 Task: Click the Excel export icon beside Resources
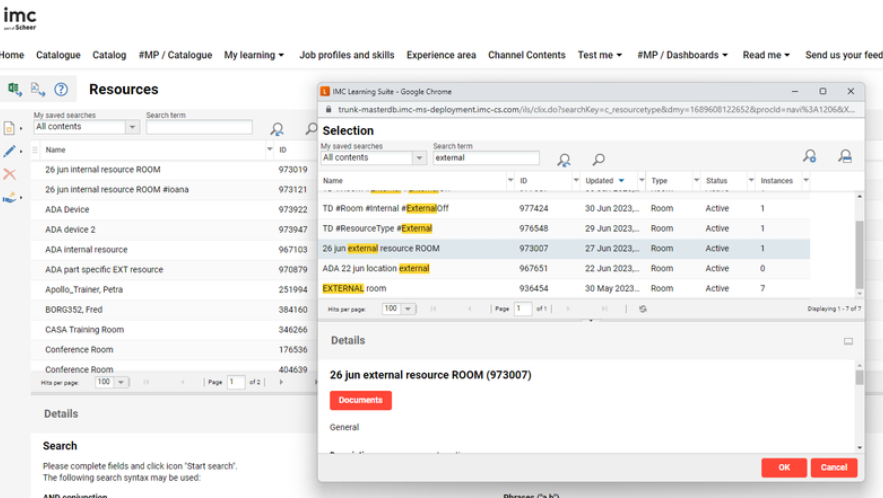tap(15, 89)
